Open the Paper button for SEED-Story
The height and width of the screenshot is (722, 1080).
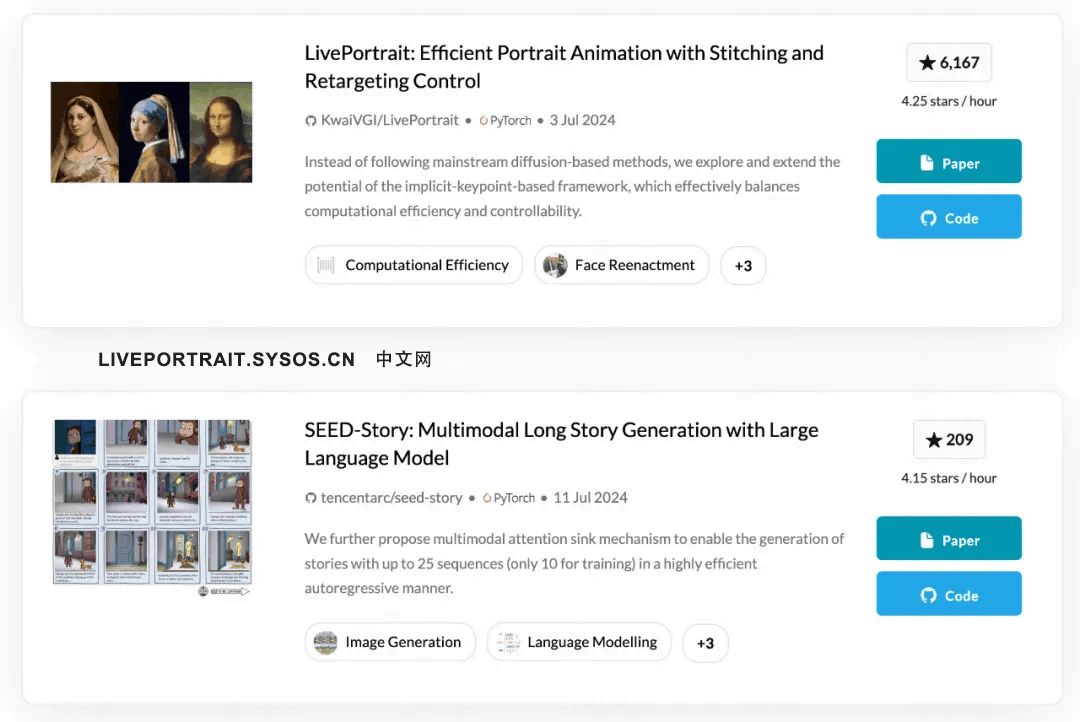[x=948, y=538]
